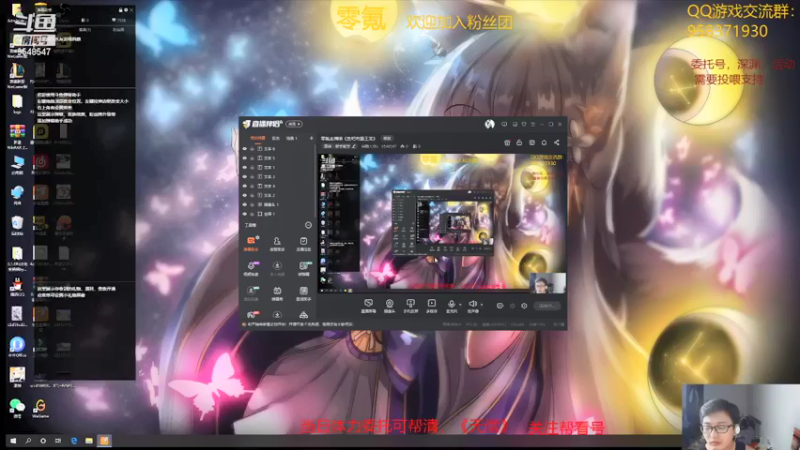800x450 pixels.
Task: Open the Windows Start menu
Action: [13, 440]
